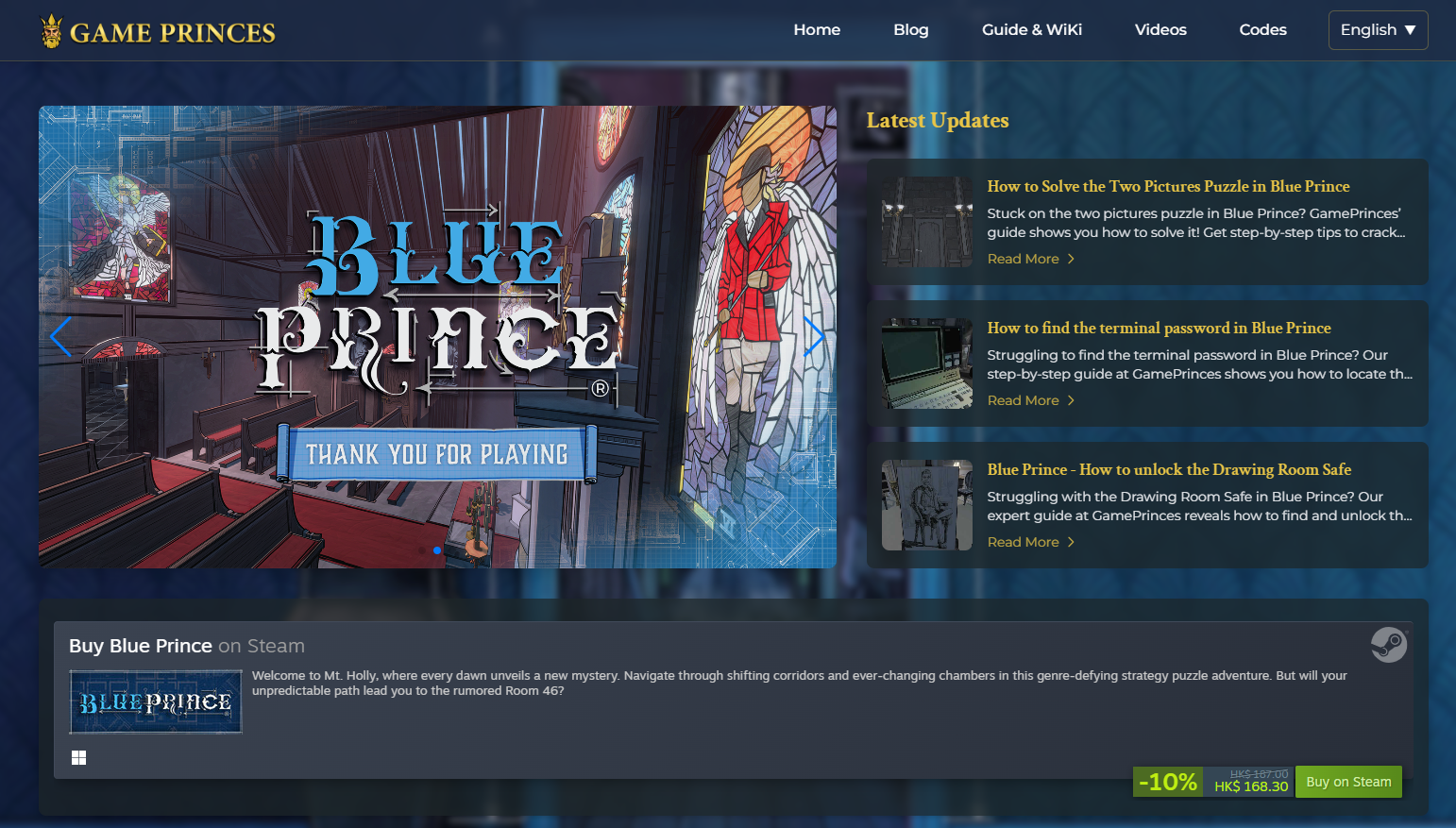Open the Home menu item
The image size is (1456, 828).
point(817,29)
